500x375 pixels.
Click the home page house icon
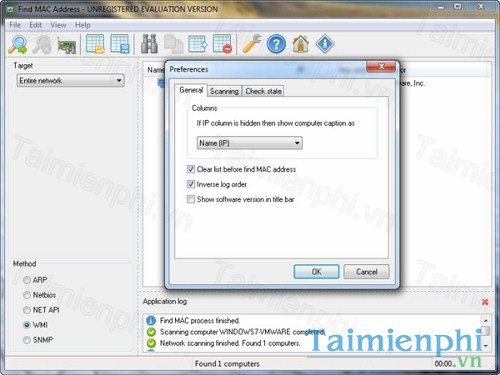[x=301, y=44]
